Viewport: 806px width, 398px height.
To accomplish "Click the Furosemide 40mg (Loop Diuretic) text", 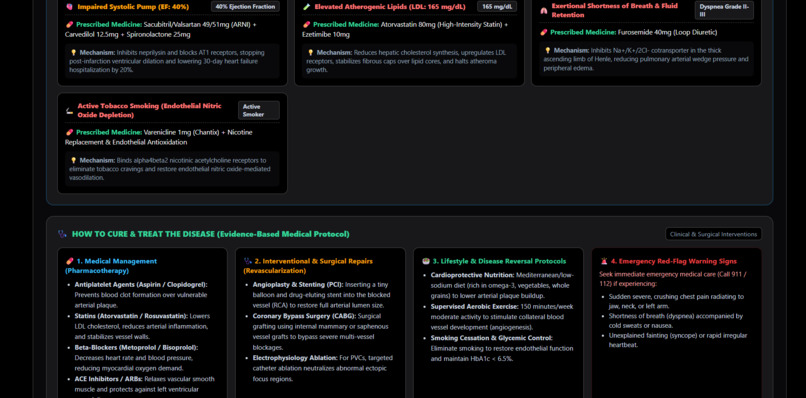I will coord(667,32).
